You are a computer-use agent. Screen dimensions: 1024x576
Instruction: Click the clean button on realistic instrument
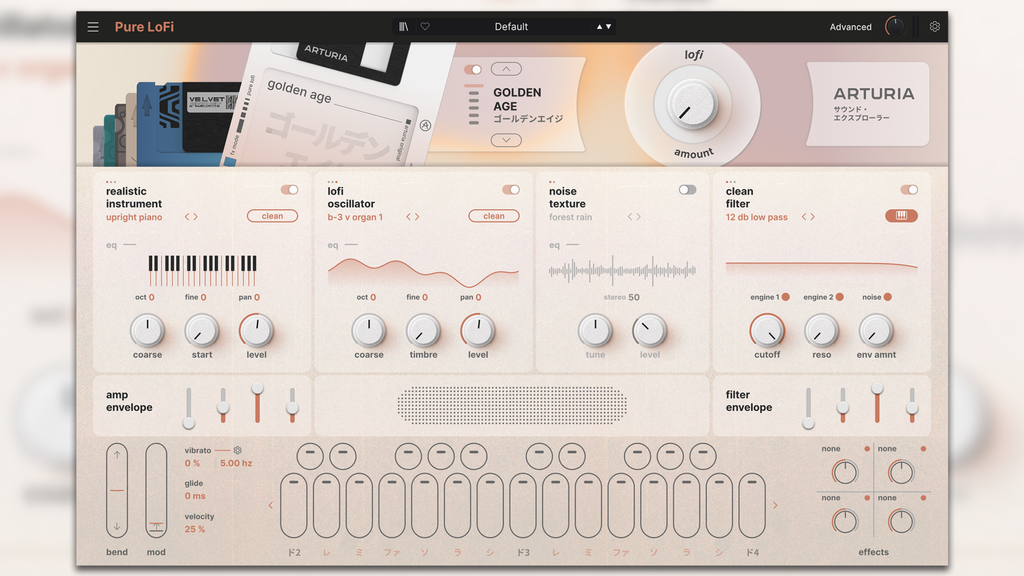272,215
